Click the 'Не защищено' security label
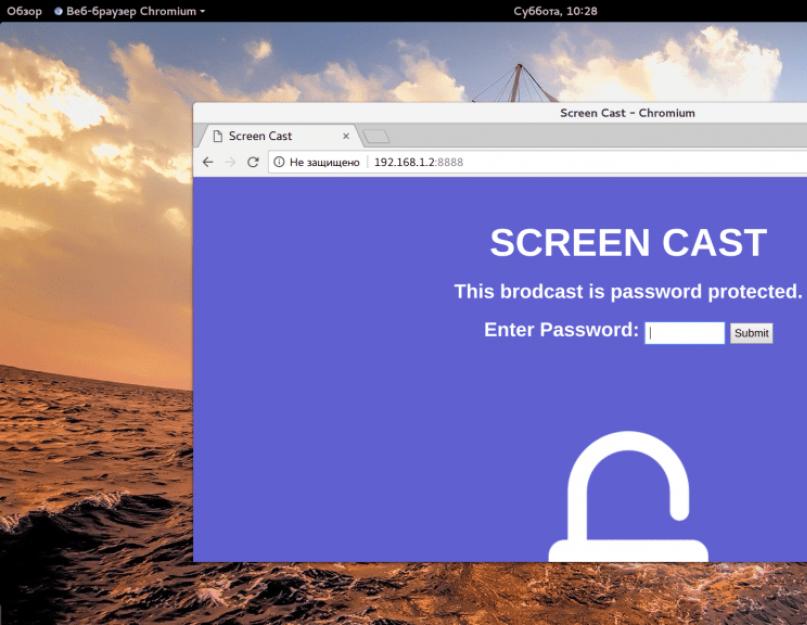 pos(324,162)
